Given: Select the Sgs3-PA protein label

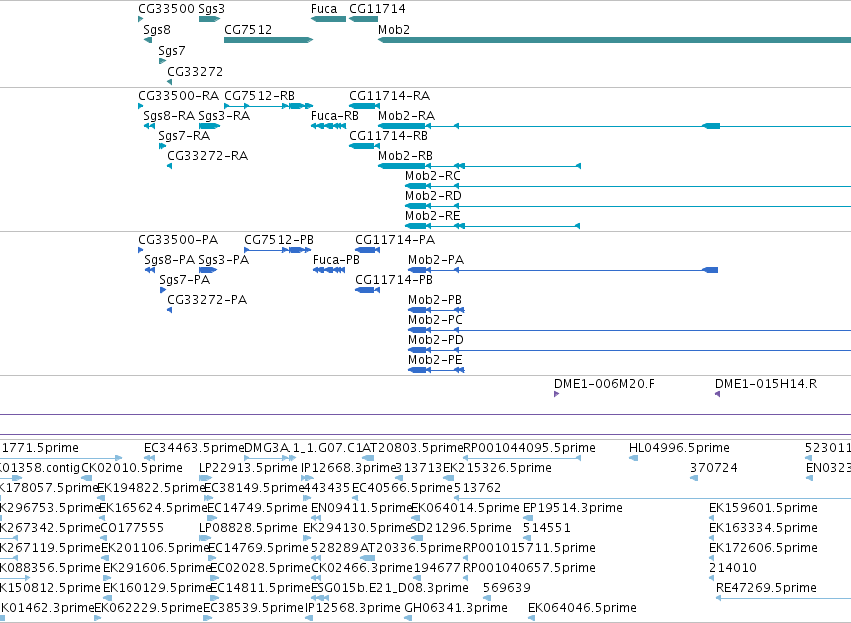Looking at the screenshot, I should tap(224, 260).
